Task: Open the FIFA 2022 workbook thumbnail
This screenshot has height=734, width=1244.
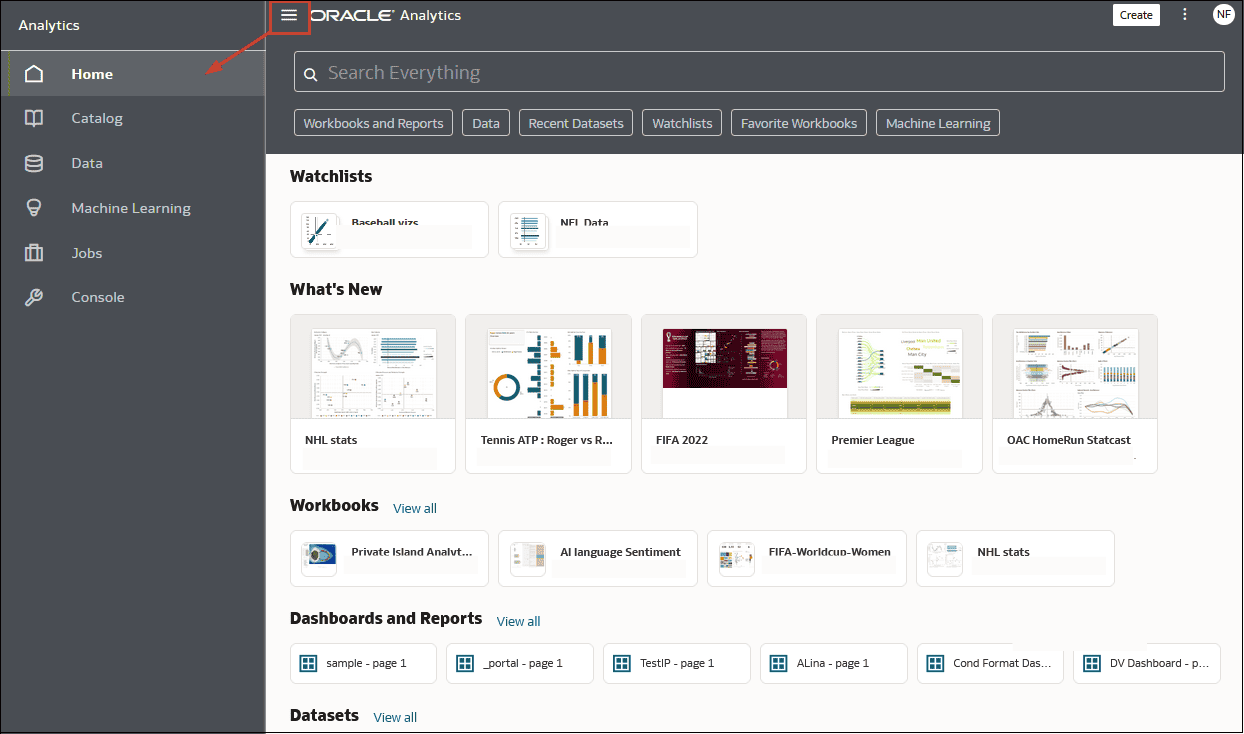Action: (x=723, y=372)
